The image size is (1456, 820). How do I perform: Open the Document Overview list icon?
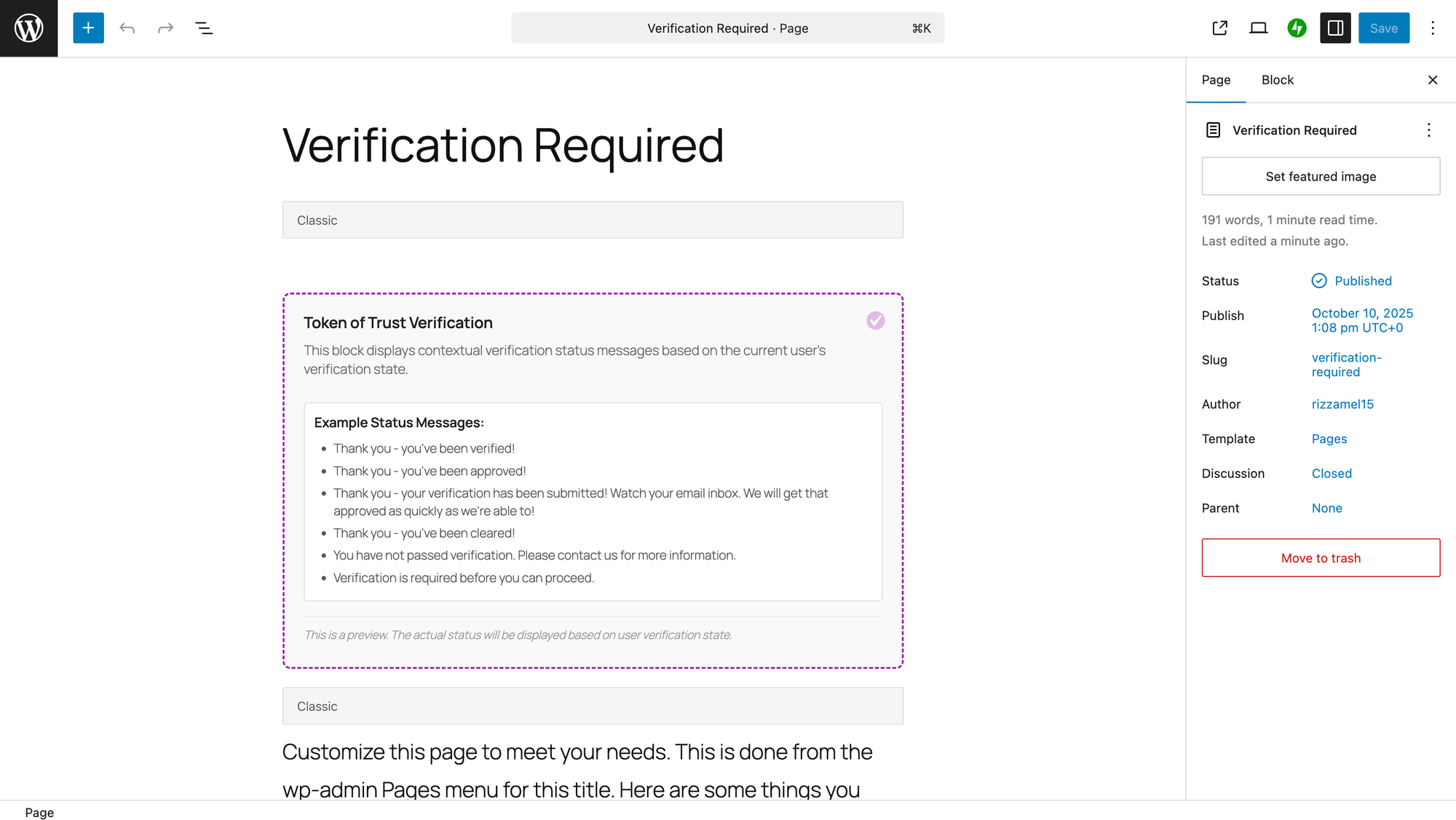tap(204, 28)
